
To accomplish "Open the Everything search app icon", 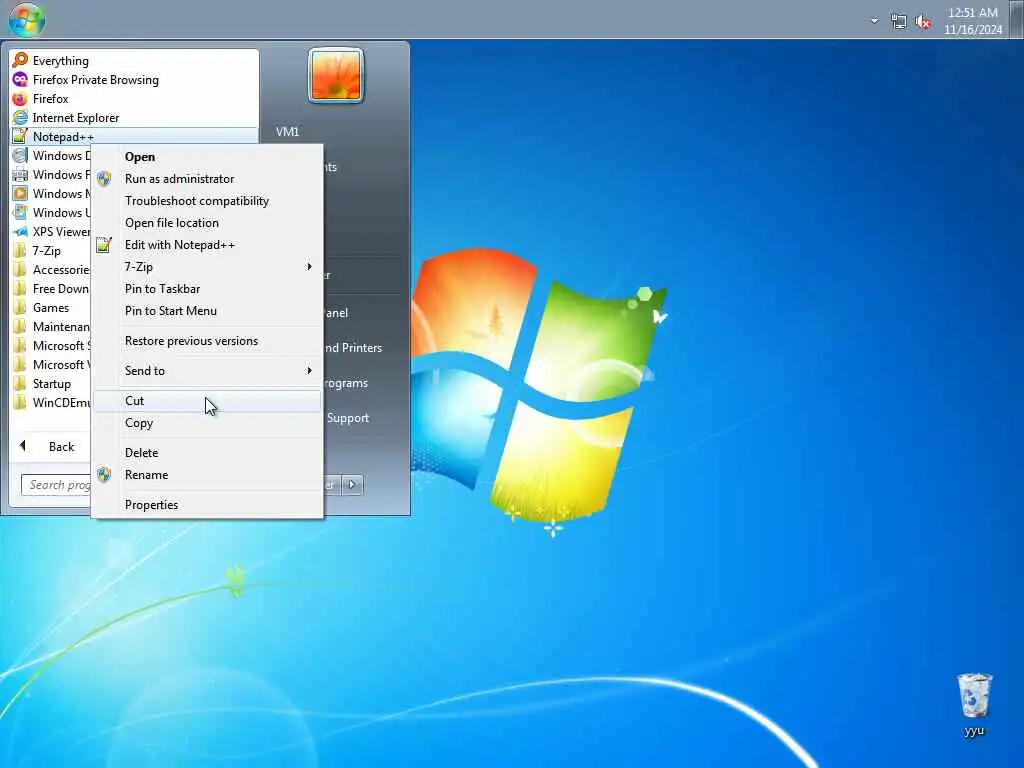I will point(20,61).
